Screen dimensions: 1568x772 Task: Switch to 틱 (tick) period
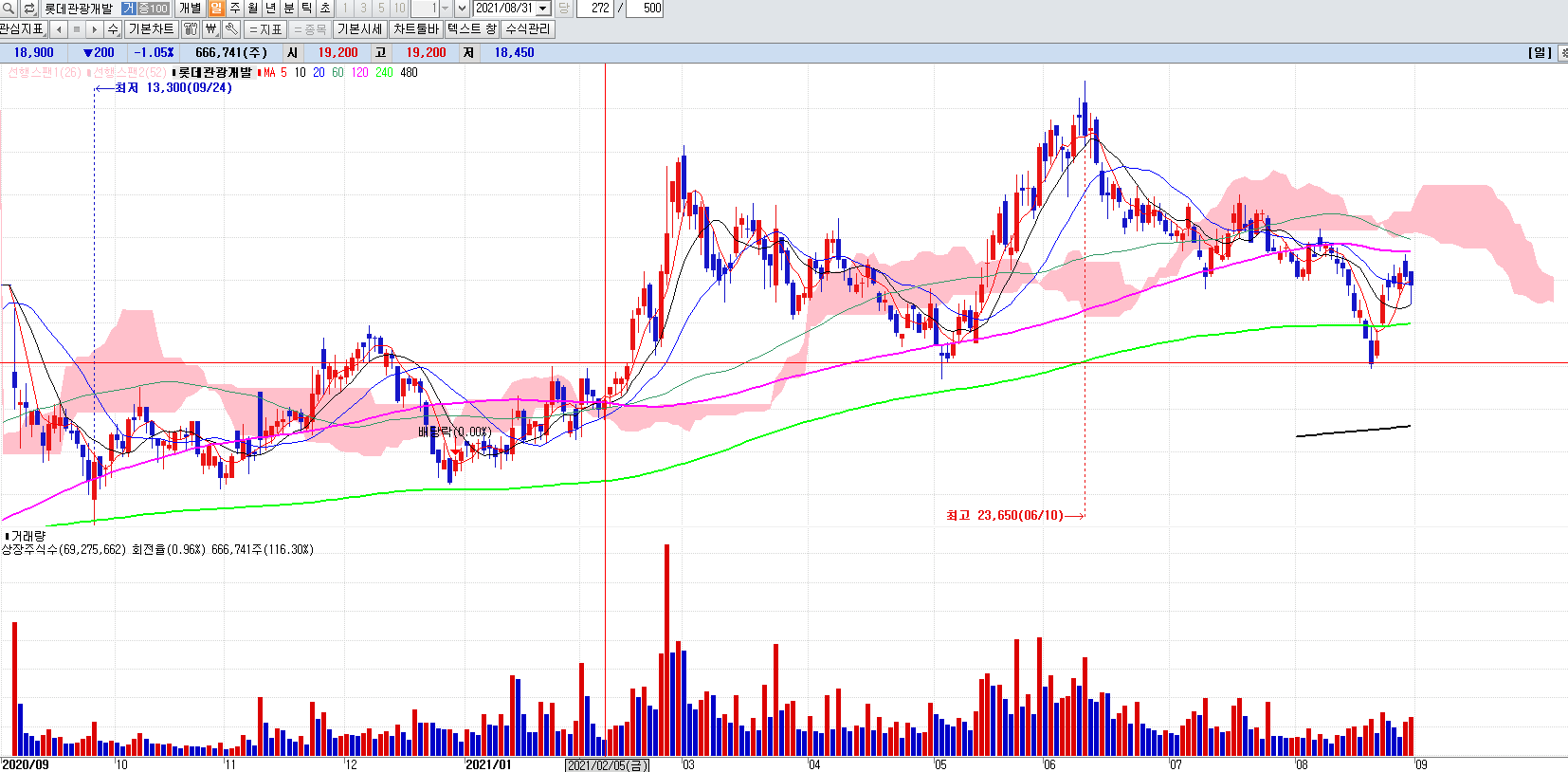click(x=307, y=9)
